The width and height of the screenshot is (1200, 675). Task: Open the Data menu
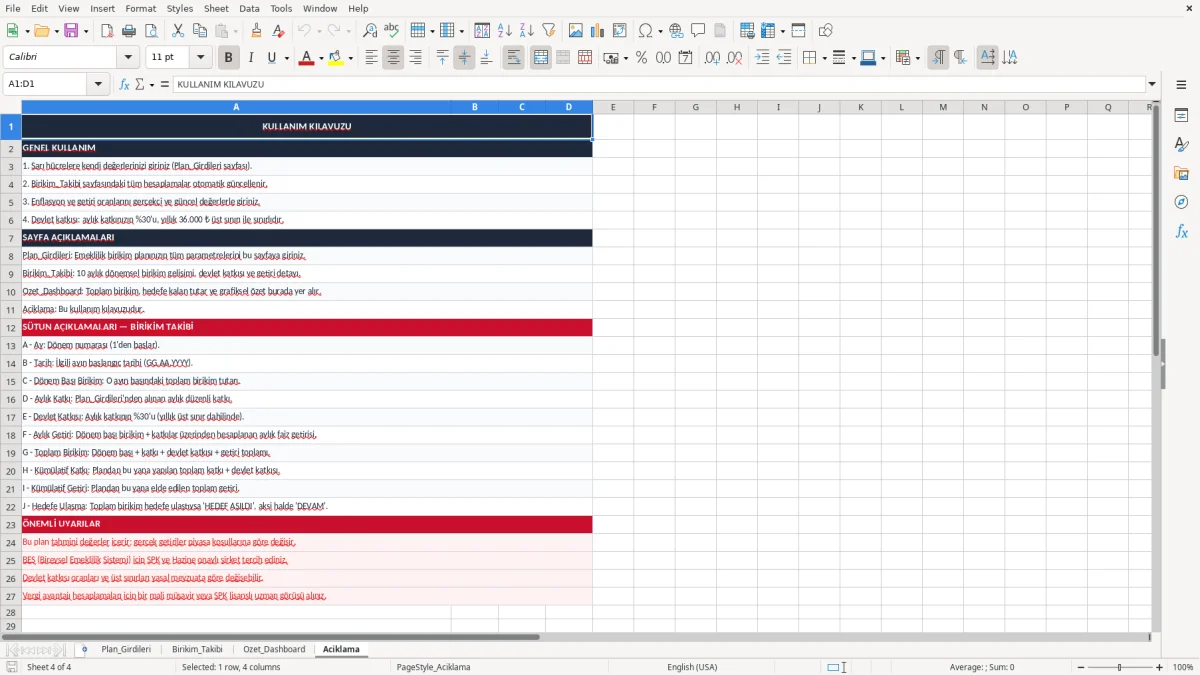(249, 8)
